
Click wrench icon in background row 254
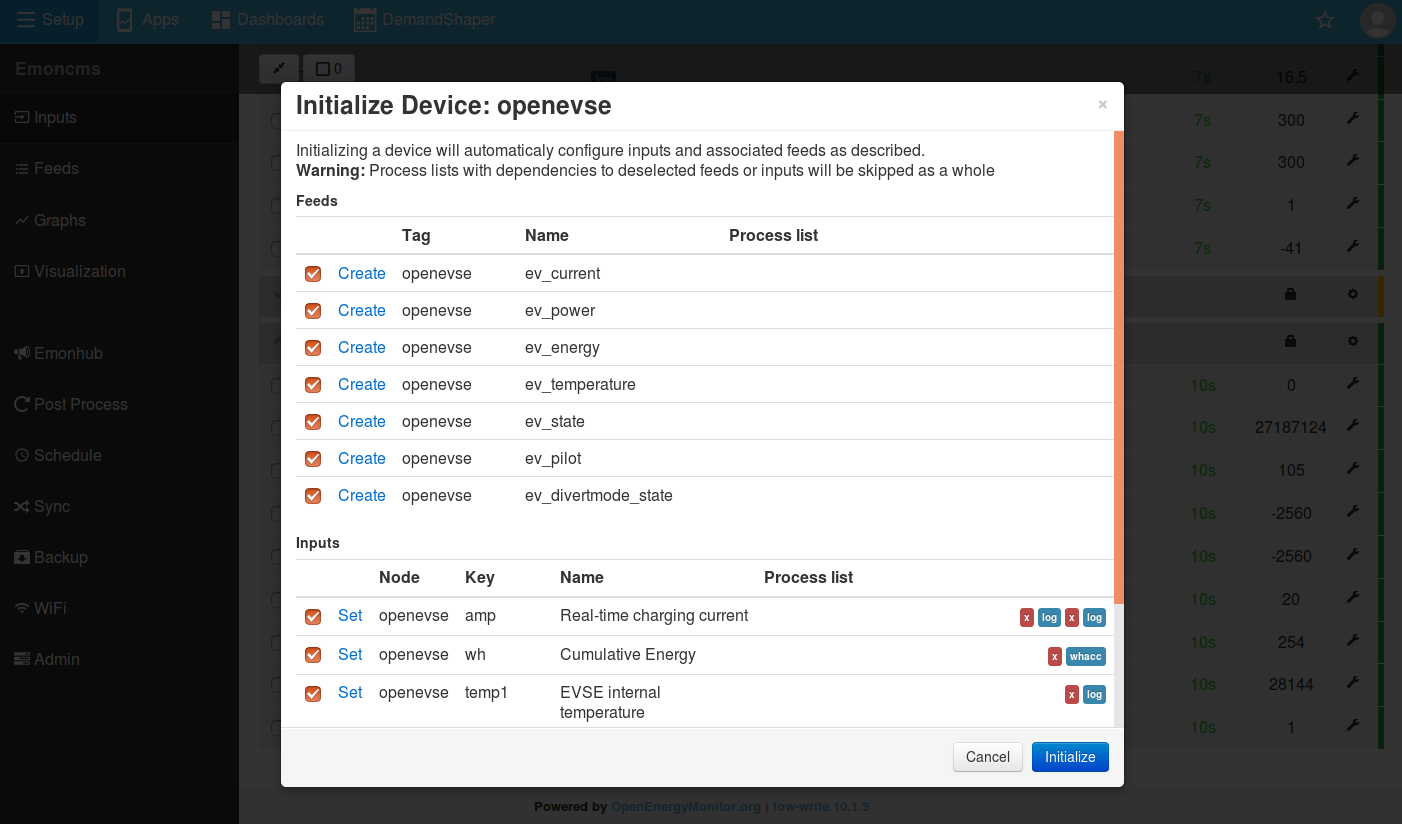click(x=1353, y=640)
